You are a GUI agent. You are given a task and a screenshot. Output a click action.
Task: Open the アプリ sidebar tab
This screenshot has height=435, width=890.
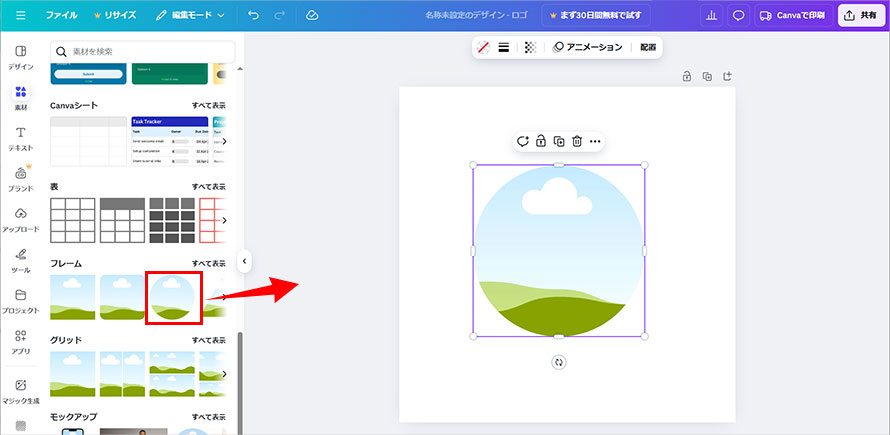click(20, 342)
